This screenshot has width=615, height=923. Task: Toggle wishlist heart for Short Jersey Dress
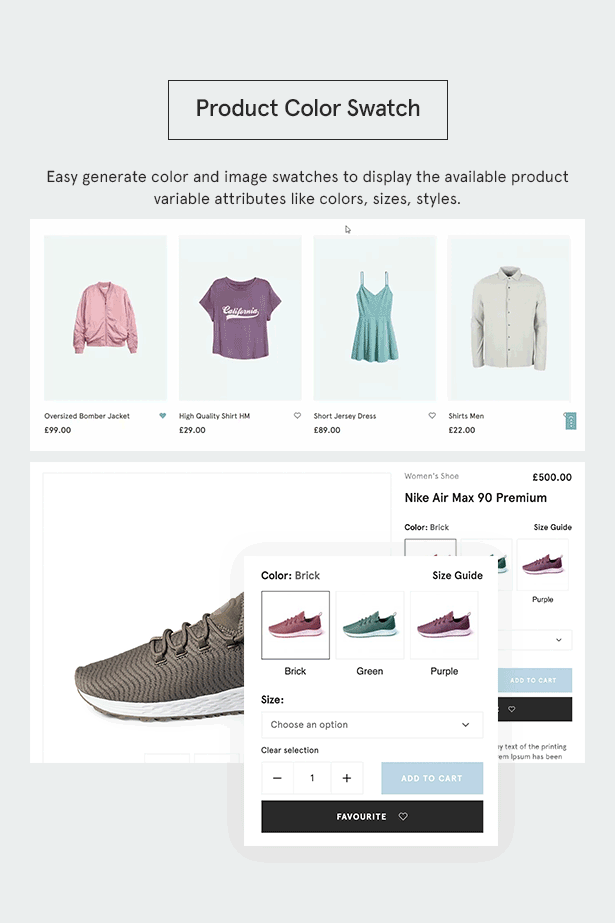(x=432, y=416)
